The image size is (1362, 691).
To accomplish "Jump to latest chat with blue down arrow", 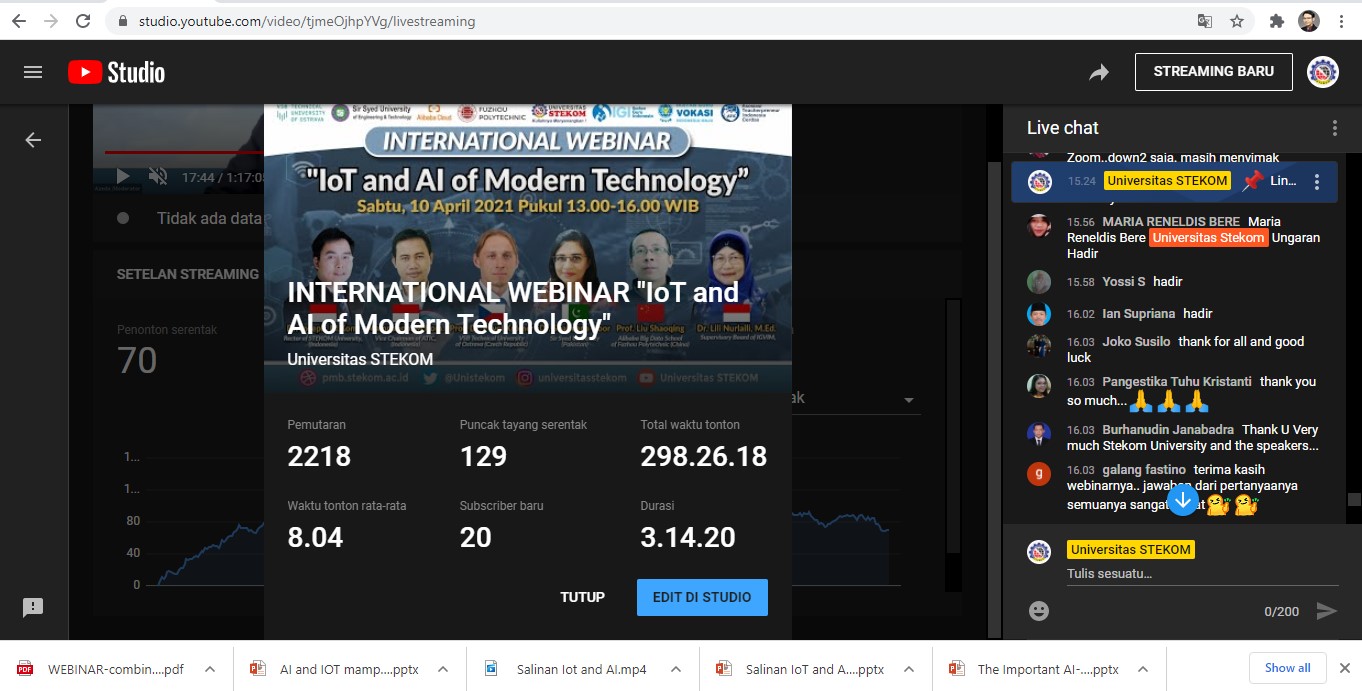I will click(1183, 499).
